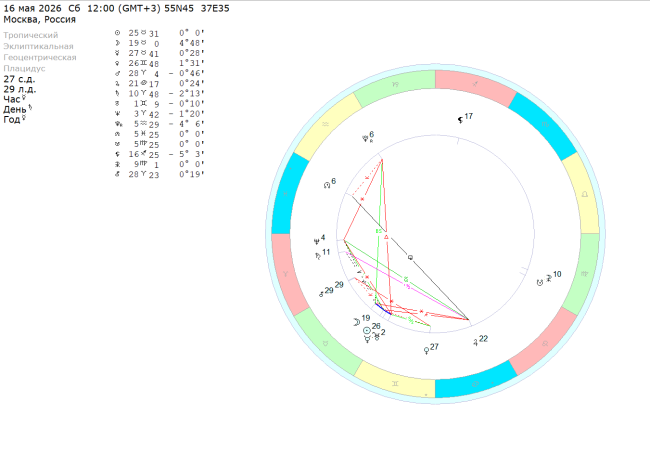Screen dimensions: 650x453
Task: Click the Геоцентрическая setting label
Action: click(x=40, y=57)
